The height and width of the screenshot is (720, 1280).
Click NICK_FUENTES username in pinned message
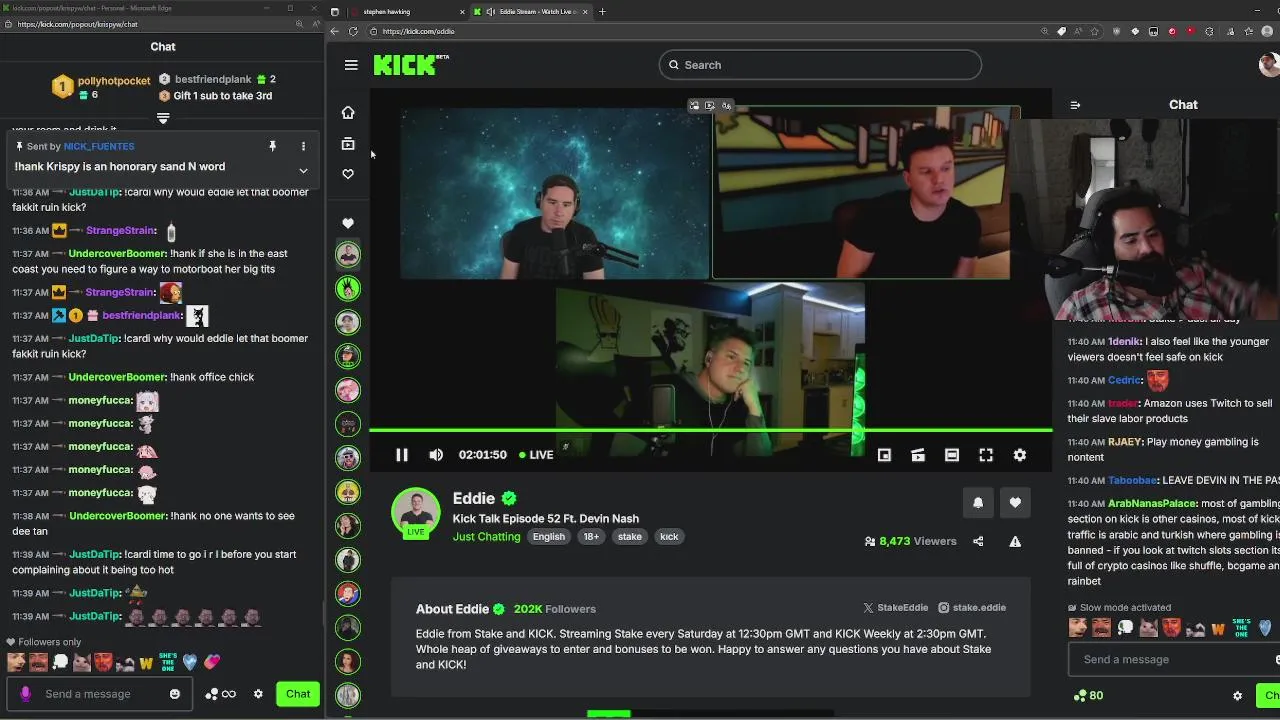99,147
